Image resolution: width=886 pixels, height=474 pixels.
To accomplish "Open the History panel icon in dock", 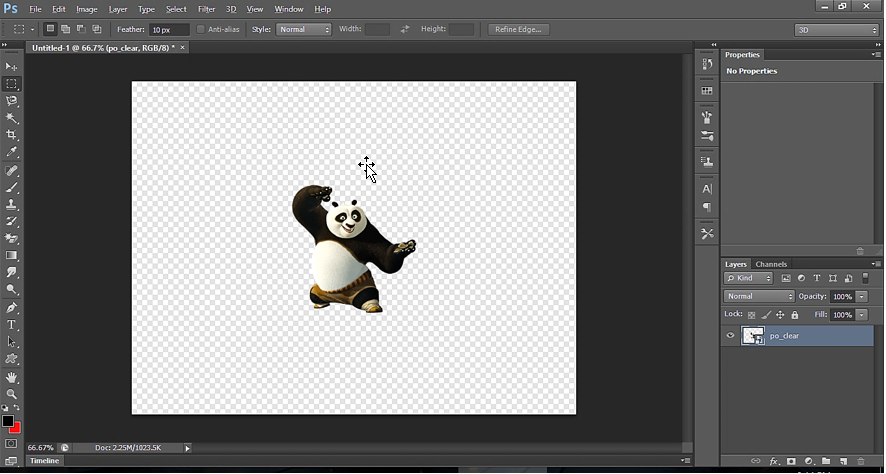I will point(707,64).
